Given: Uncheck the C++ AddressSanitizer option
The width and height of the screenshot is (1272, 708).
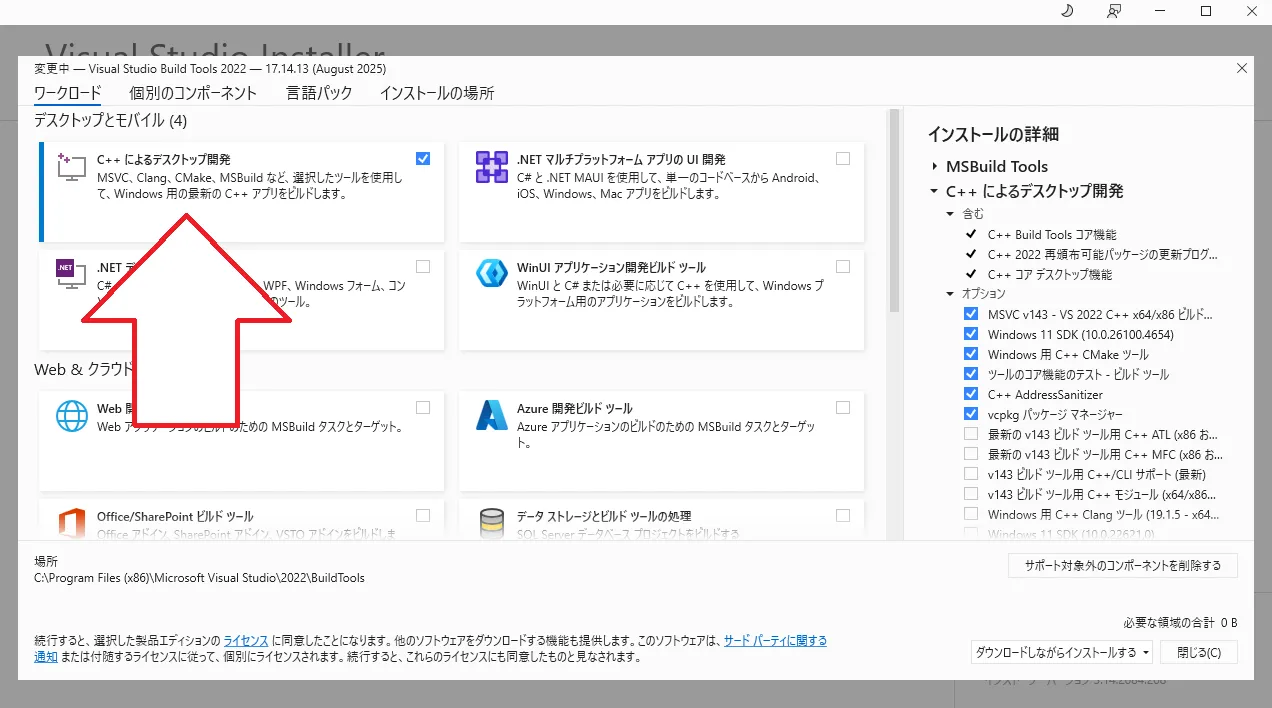Looking at the screenshot, I should [x=971, y=394].
